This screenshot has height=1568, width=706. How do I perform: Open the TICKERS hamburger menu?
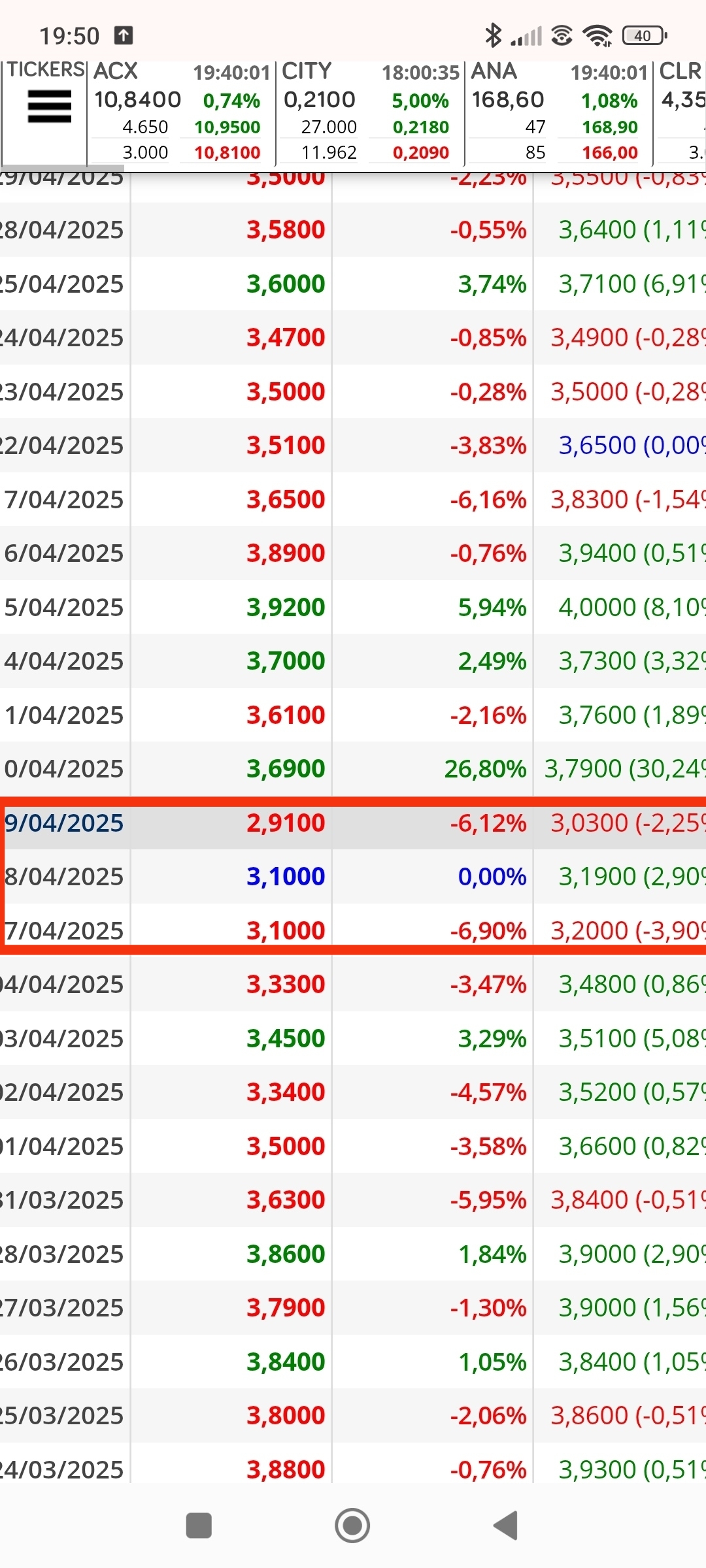point(49,106)
